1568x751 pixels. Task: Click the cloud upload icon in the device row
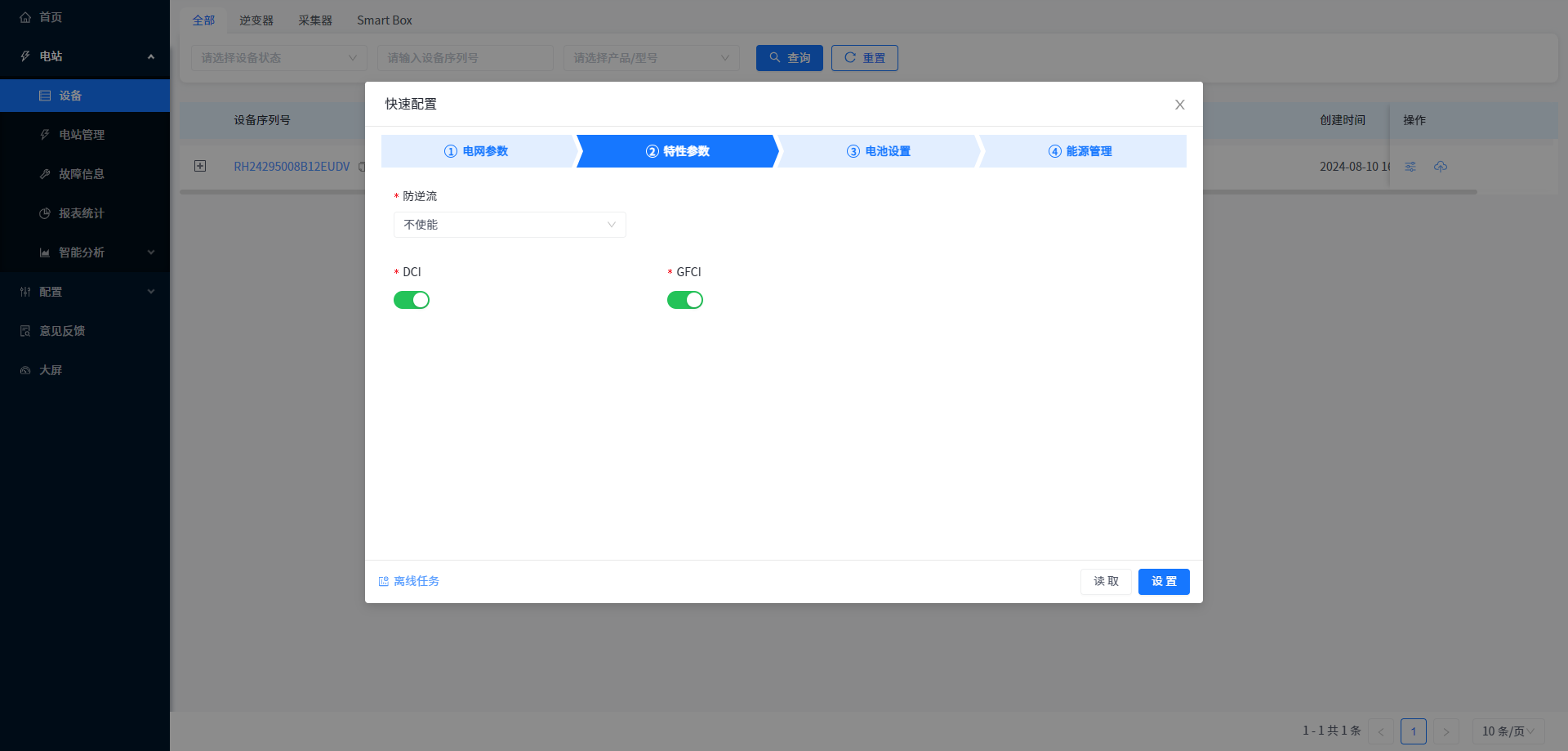click(x=1441, y=167)
